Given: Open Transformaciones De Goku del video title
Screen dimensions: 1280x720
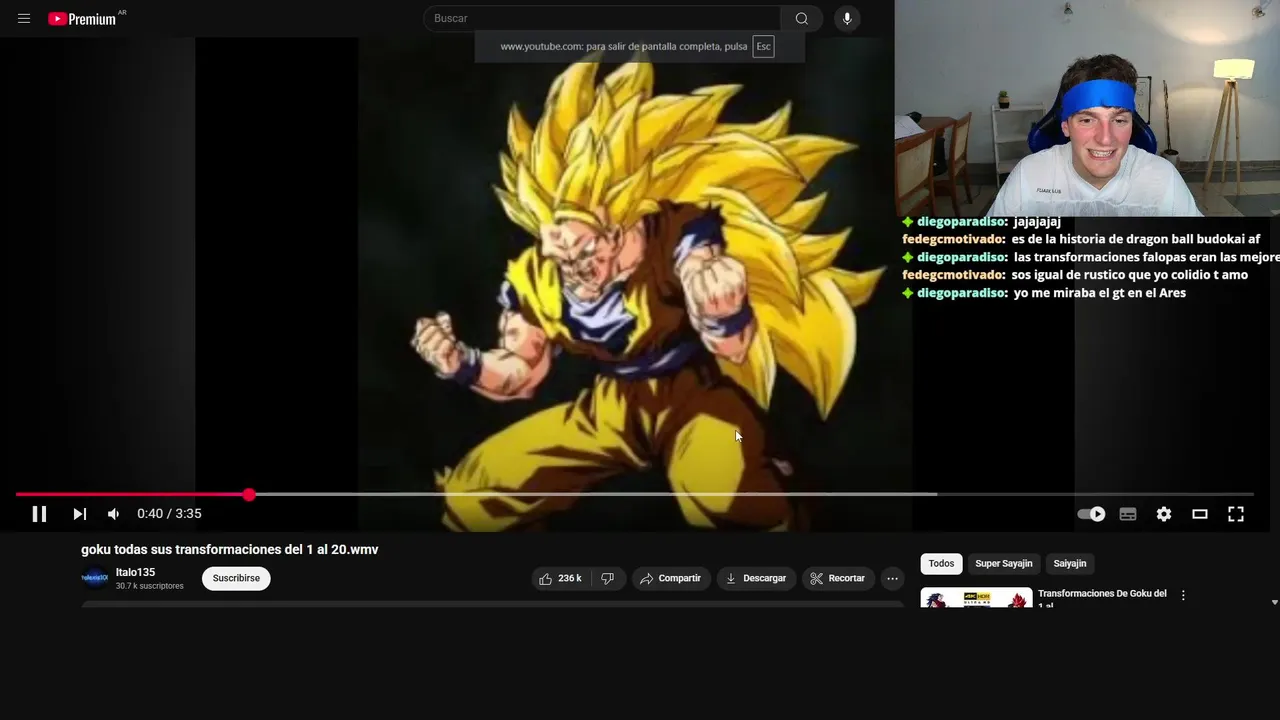Looking at the screenshot, I should 1102,598.
